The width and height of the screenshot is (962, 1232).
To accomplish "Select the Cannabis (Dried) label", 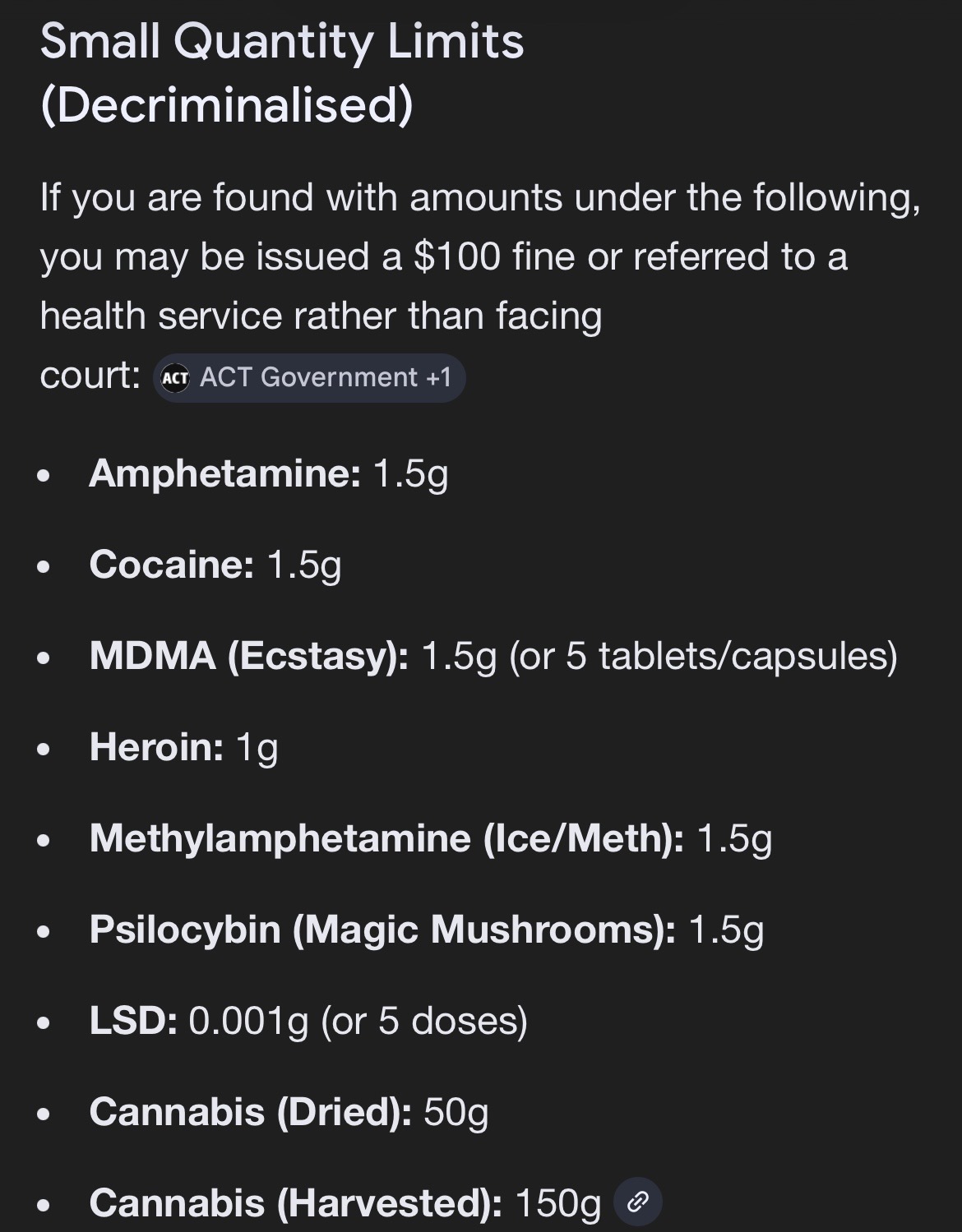I will pos(250,1112).
